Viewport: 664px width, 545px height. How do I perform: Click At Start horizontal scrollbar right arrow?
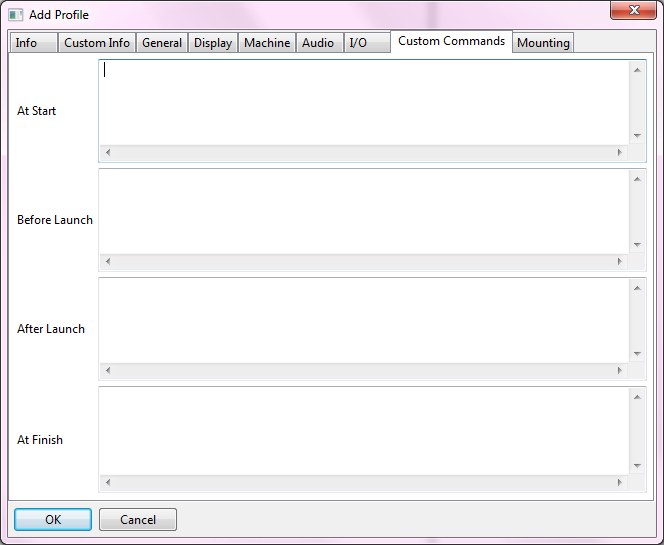click(x=619, y=153)
